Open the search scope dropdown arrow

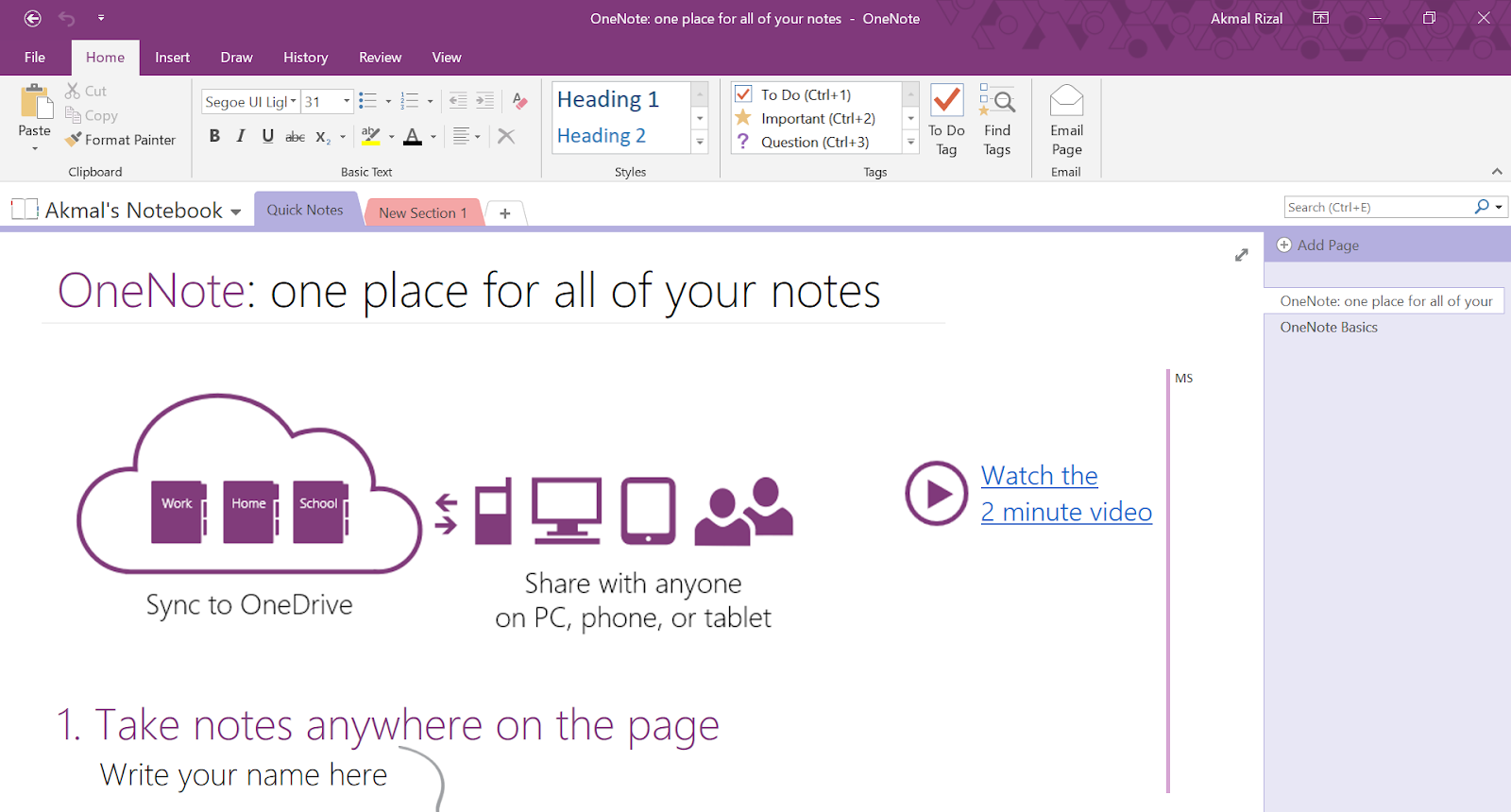[1499, 207]
